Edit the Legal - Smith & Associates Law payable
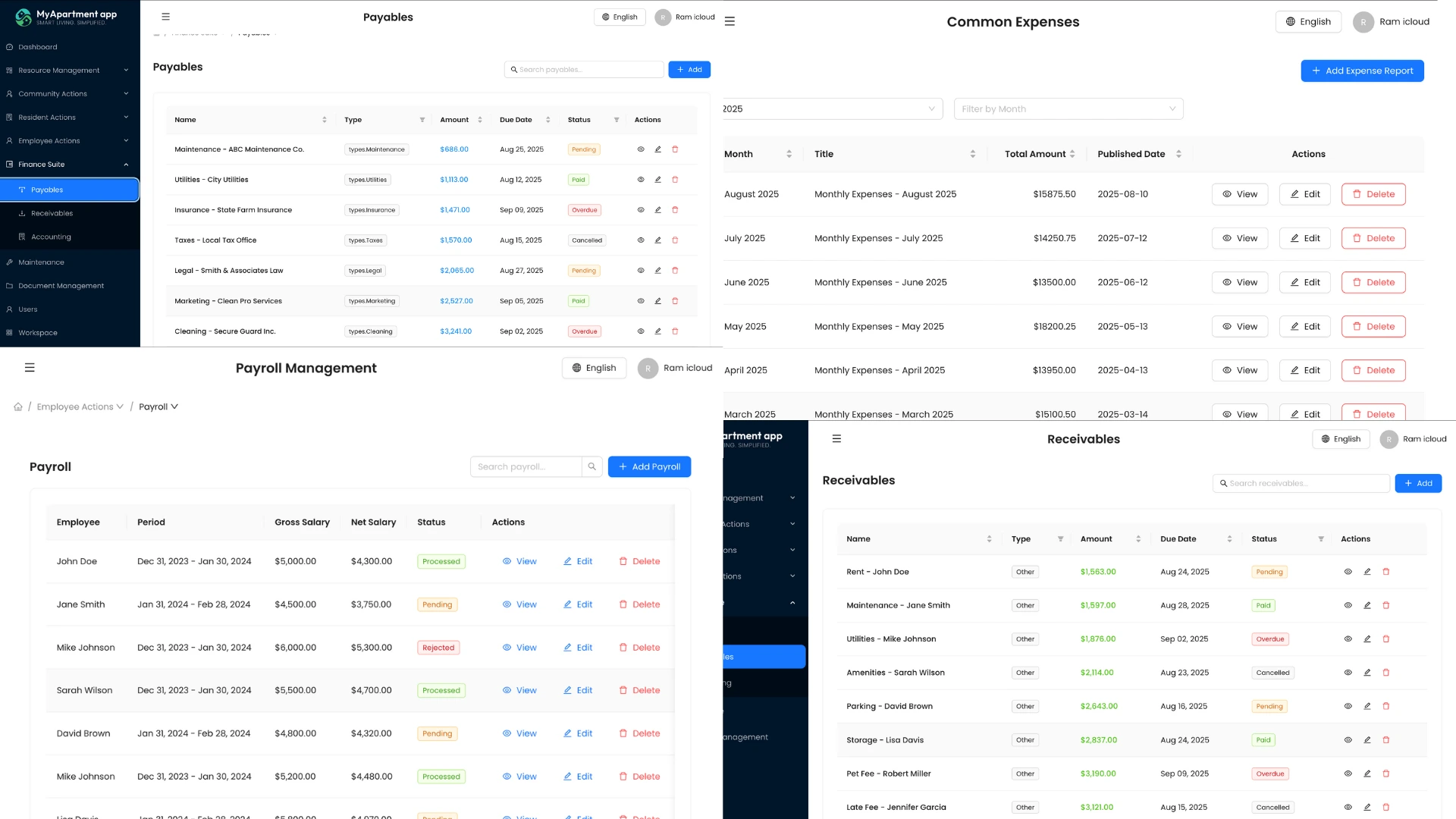Screen dimensions: 1456x819 point(657,271)
